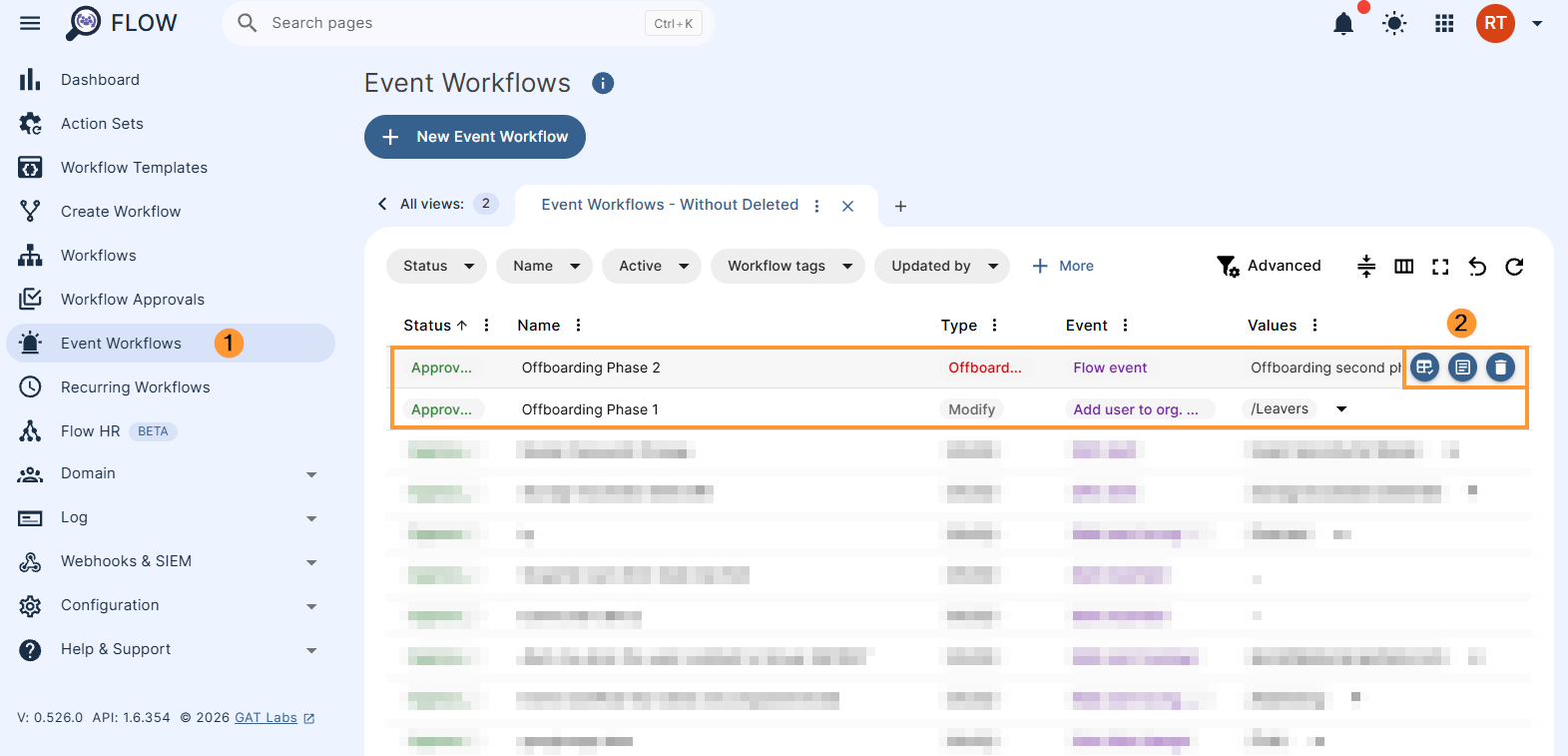This screenshot has width=1568, height=756.
Task: Expand the Configuration sidebar section
Action: click(171, 605)
